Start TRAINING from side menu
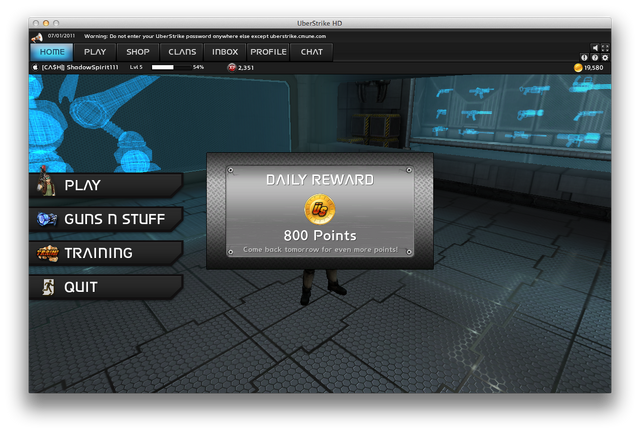640x433 pixels. 106,253
